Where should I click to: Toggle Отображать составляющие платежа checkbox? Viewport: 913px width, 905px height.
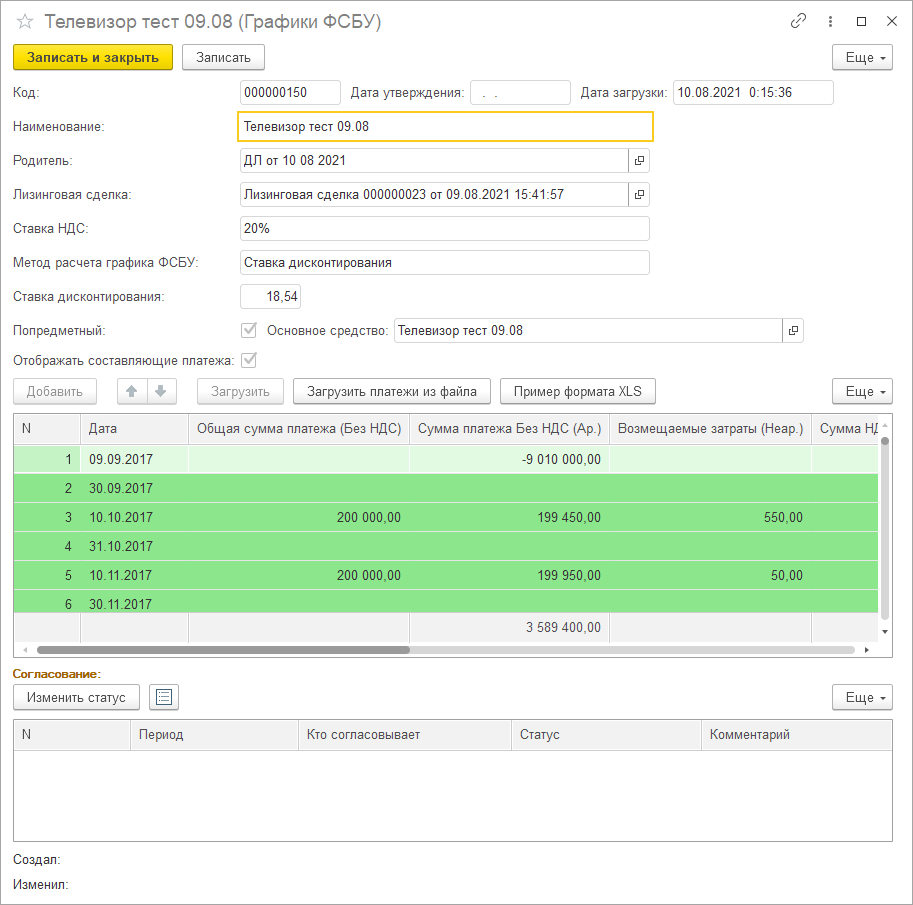point(249,360)
